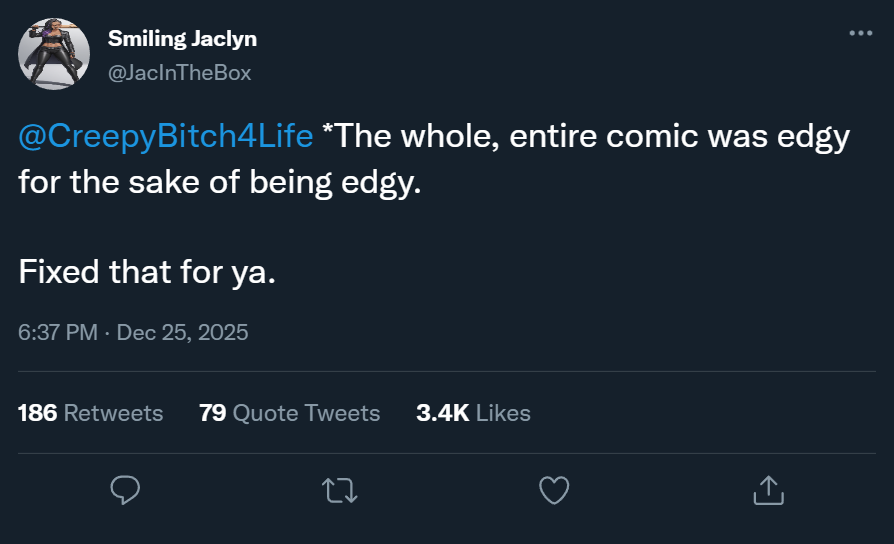Reply to Smiling Jaclyn's tweet
Viewport: 894px width, 544px height.
coord(124,489)
